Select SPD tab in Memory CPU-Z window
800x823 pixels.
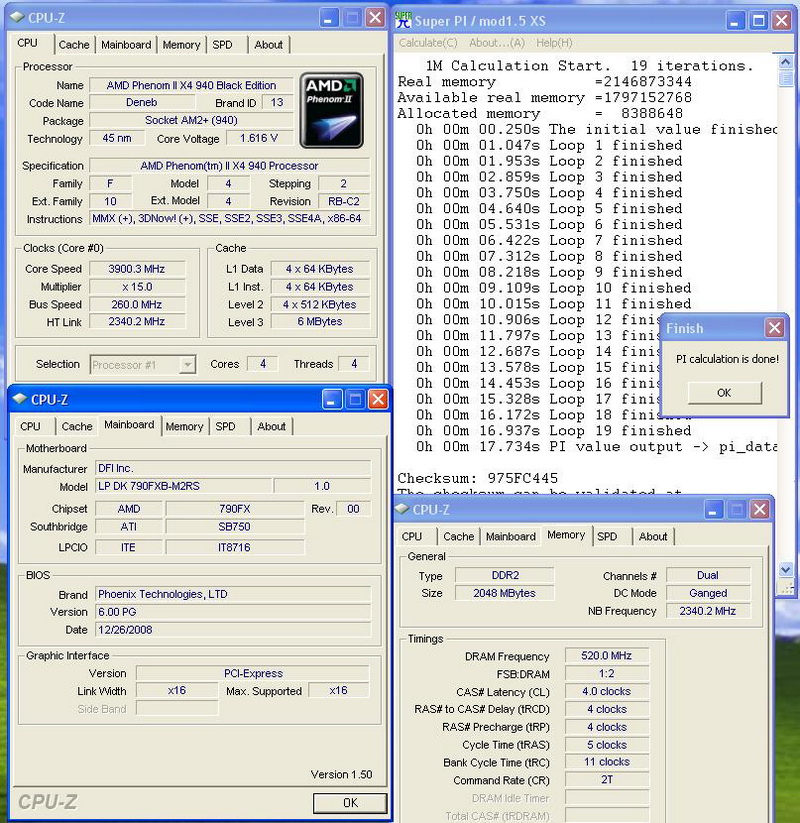coord(607,537)
